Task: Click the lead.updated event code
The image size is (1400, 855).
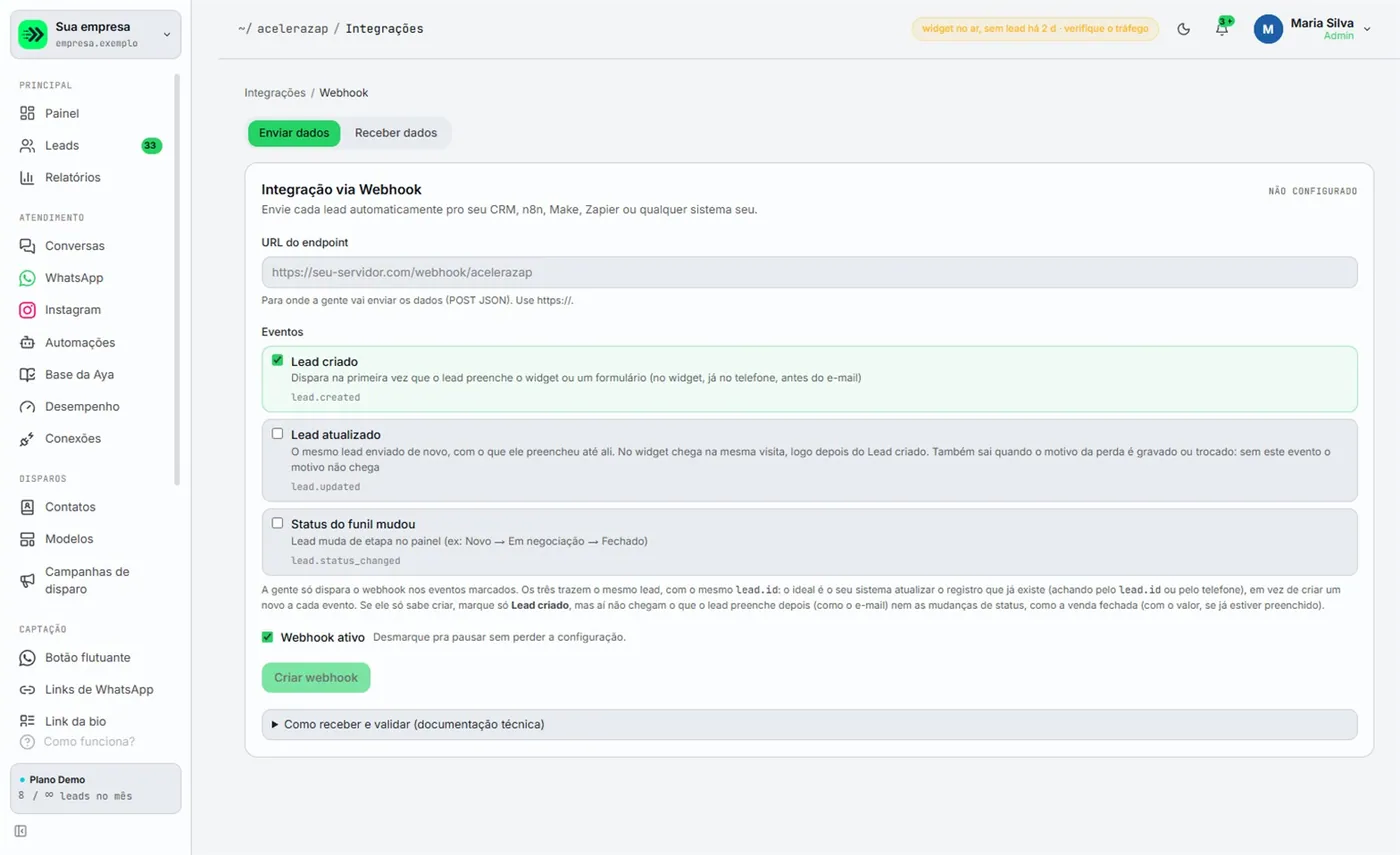Action: click(326, 487)
